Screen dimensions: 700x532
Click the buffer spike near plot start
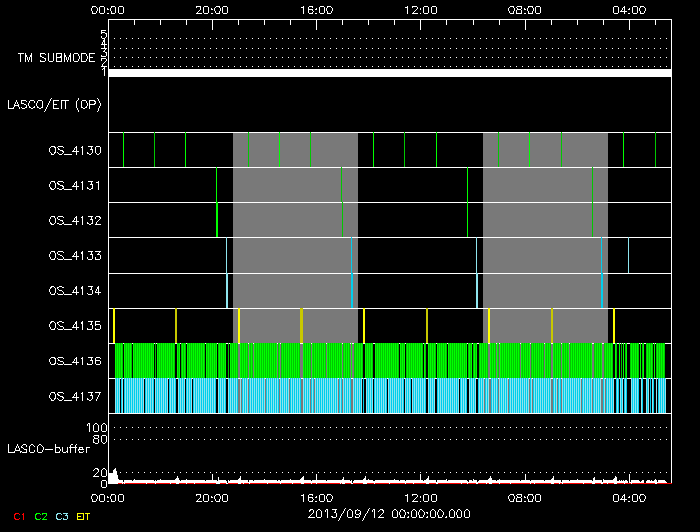[114, 475]
